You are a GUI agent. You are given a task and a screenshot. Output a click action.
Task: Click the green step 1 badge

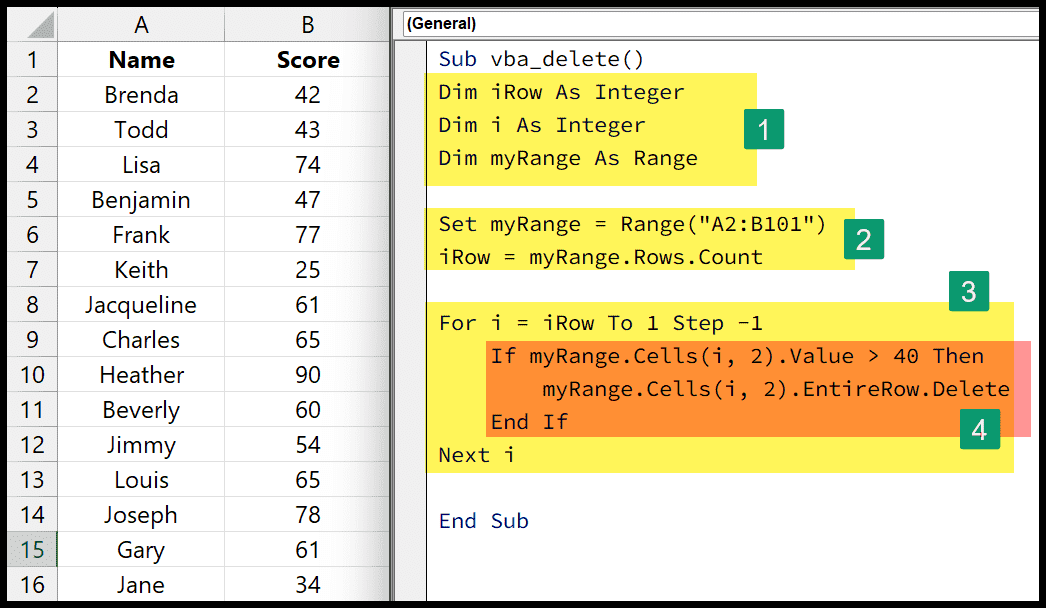(764, 129)
